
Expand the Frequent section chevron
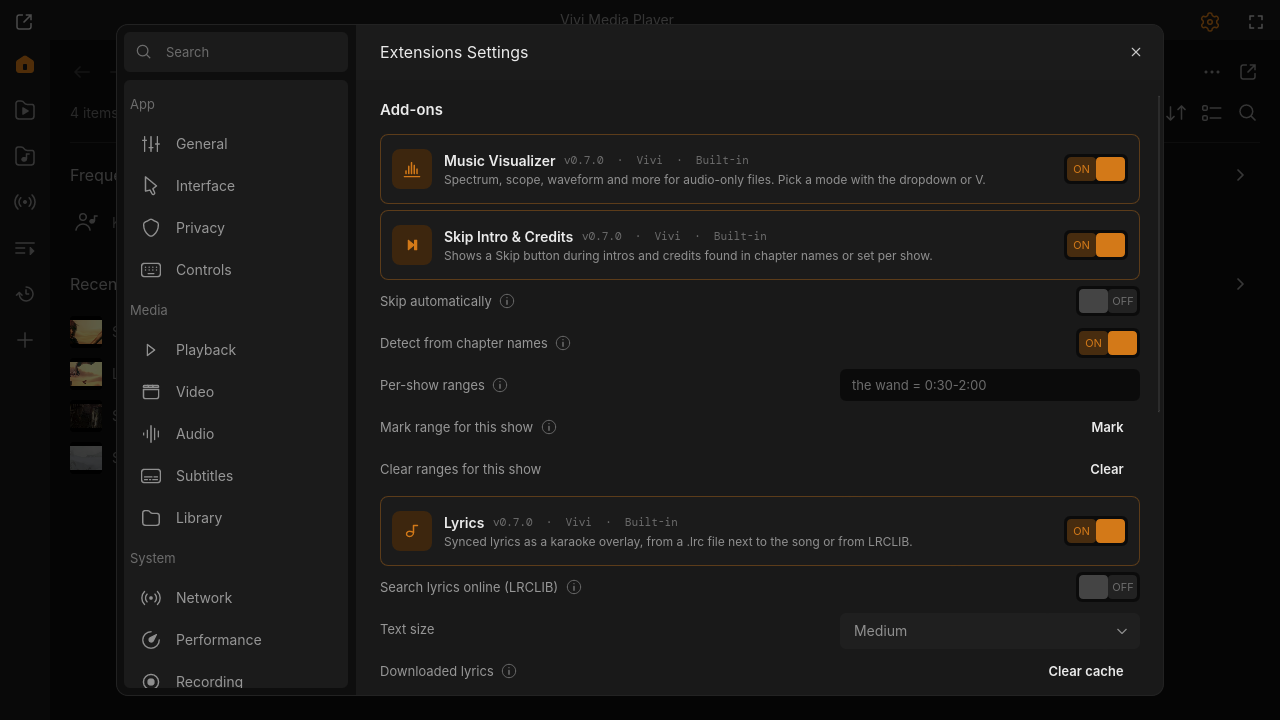[x=1240, y=175]
